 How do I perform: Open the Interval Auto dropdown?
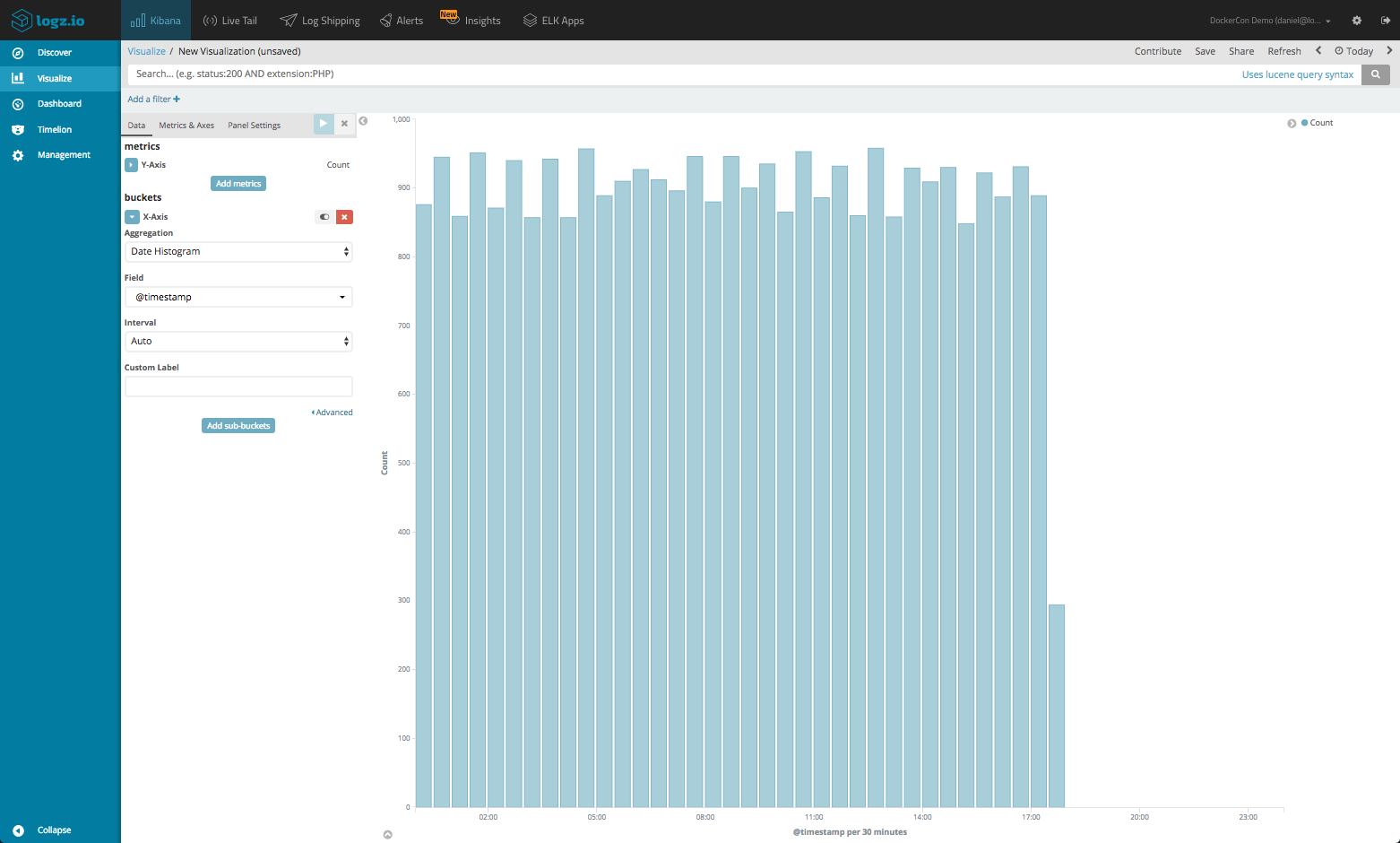point(238,342)
